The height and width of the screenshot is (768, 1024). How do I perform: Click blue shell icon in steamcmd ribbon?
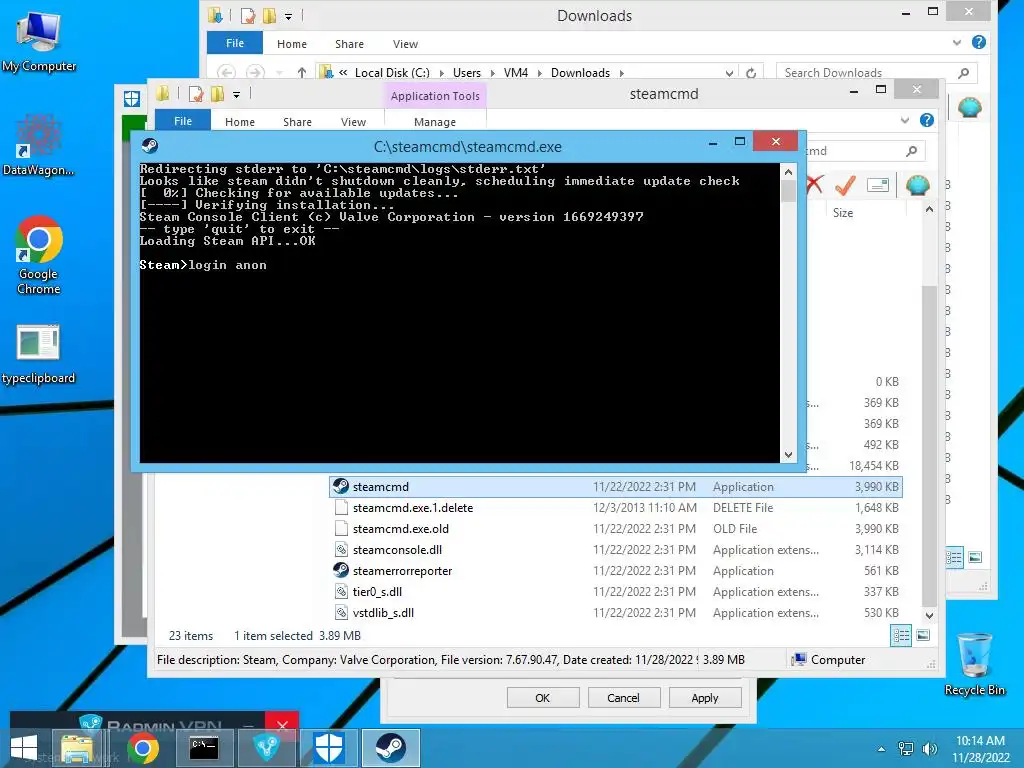pyautogui.click(x=918, y=185)
